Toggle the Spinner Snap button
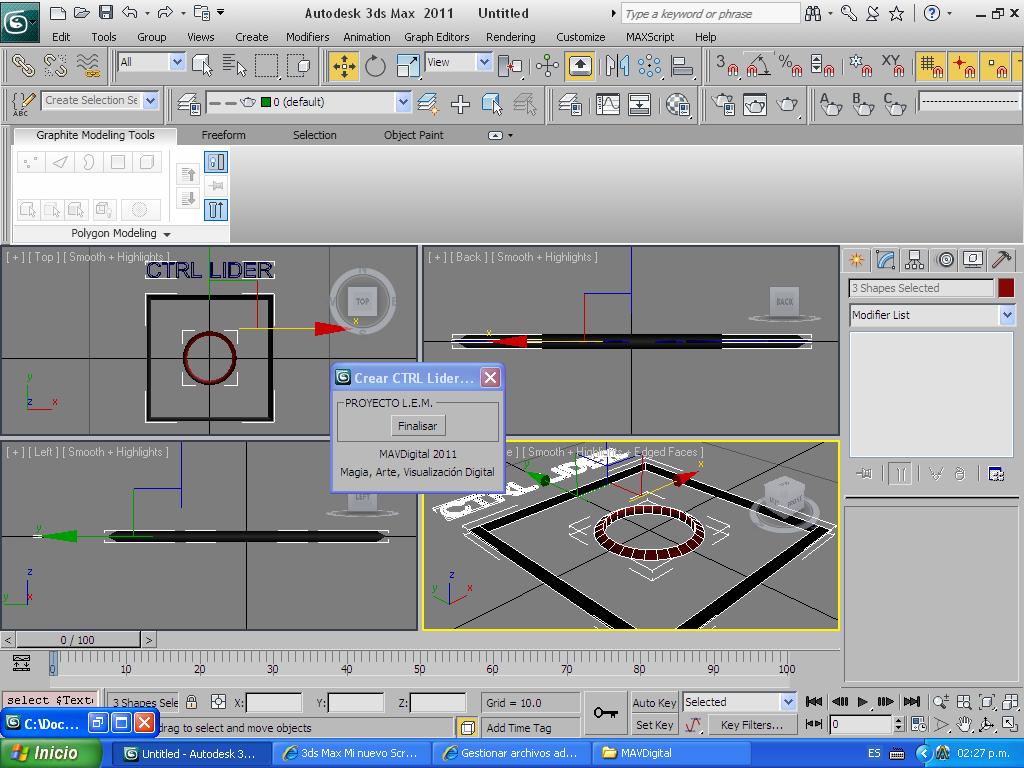 point(822,66)
